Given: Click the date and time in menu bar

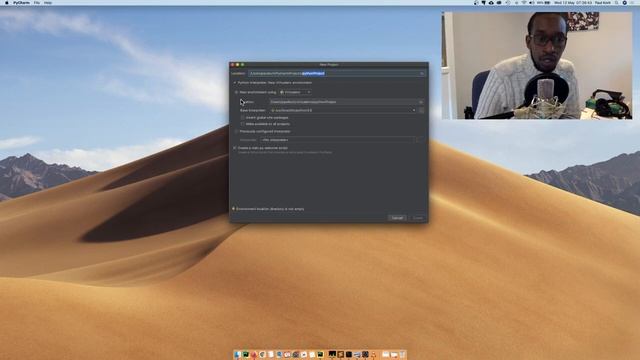Looking at the screenshot, I should (x=573, y=3).
